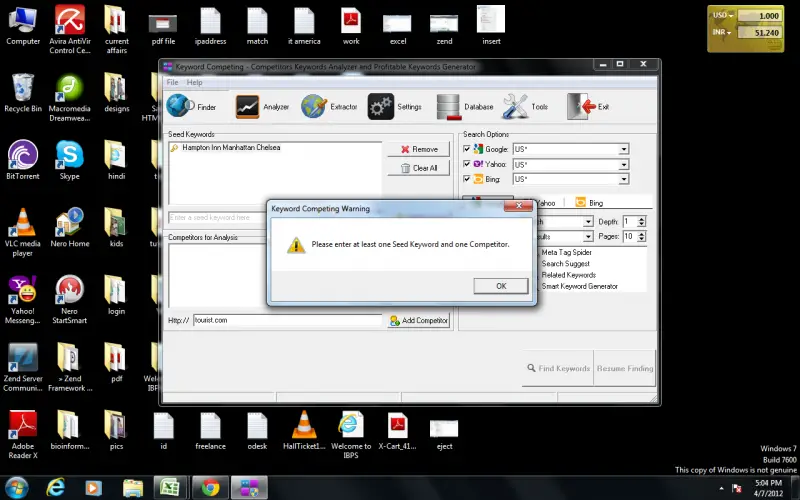Expand the Bing country dropdown
Screen dimensions: 800x500
[x=623, y=179]
